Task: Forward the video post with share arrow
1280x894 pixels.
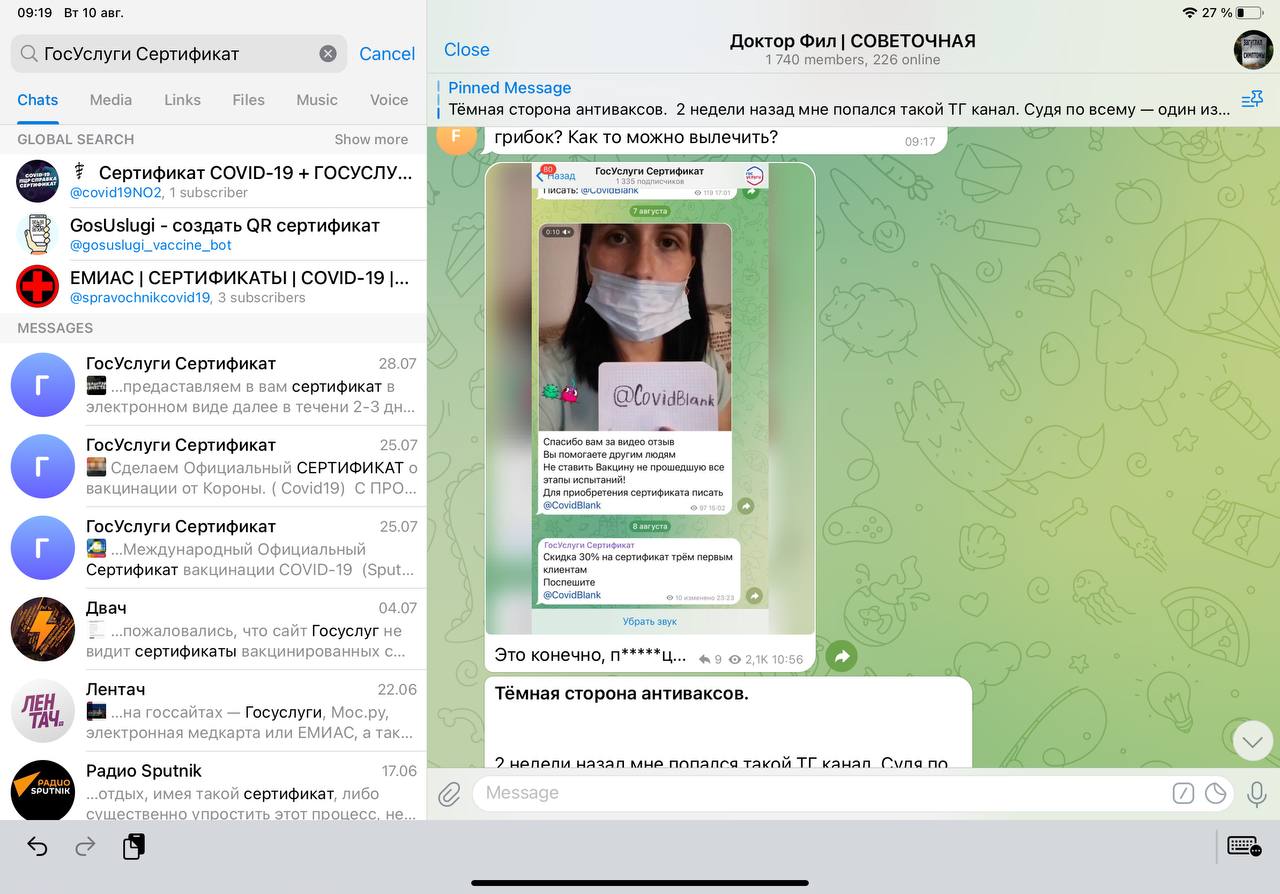Action: point(842,657)
